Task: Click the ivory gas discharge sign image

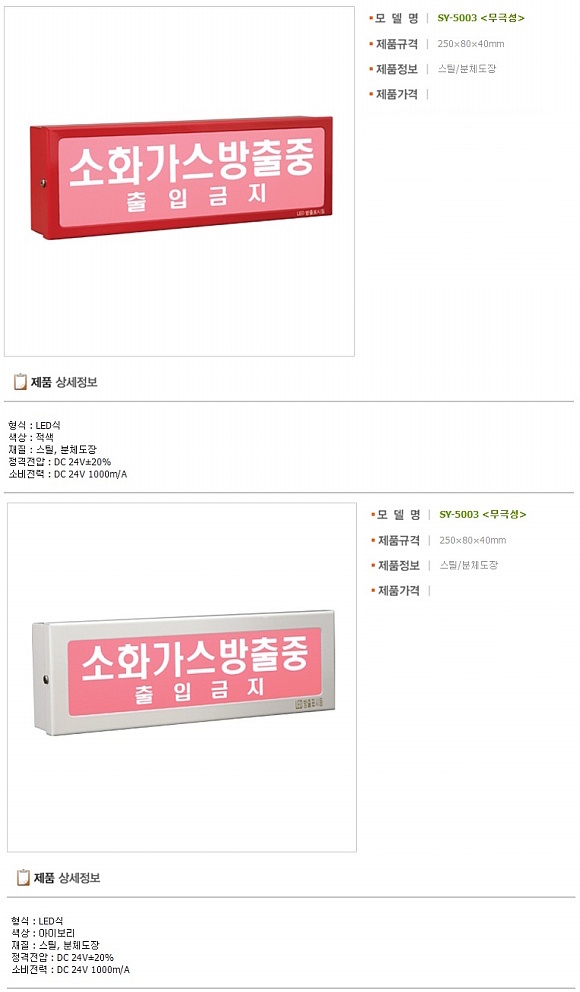Action: coord(183,673)
